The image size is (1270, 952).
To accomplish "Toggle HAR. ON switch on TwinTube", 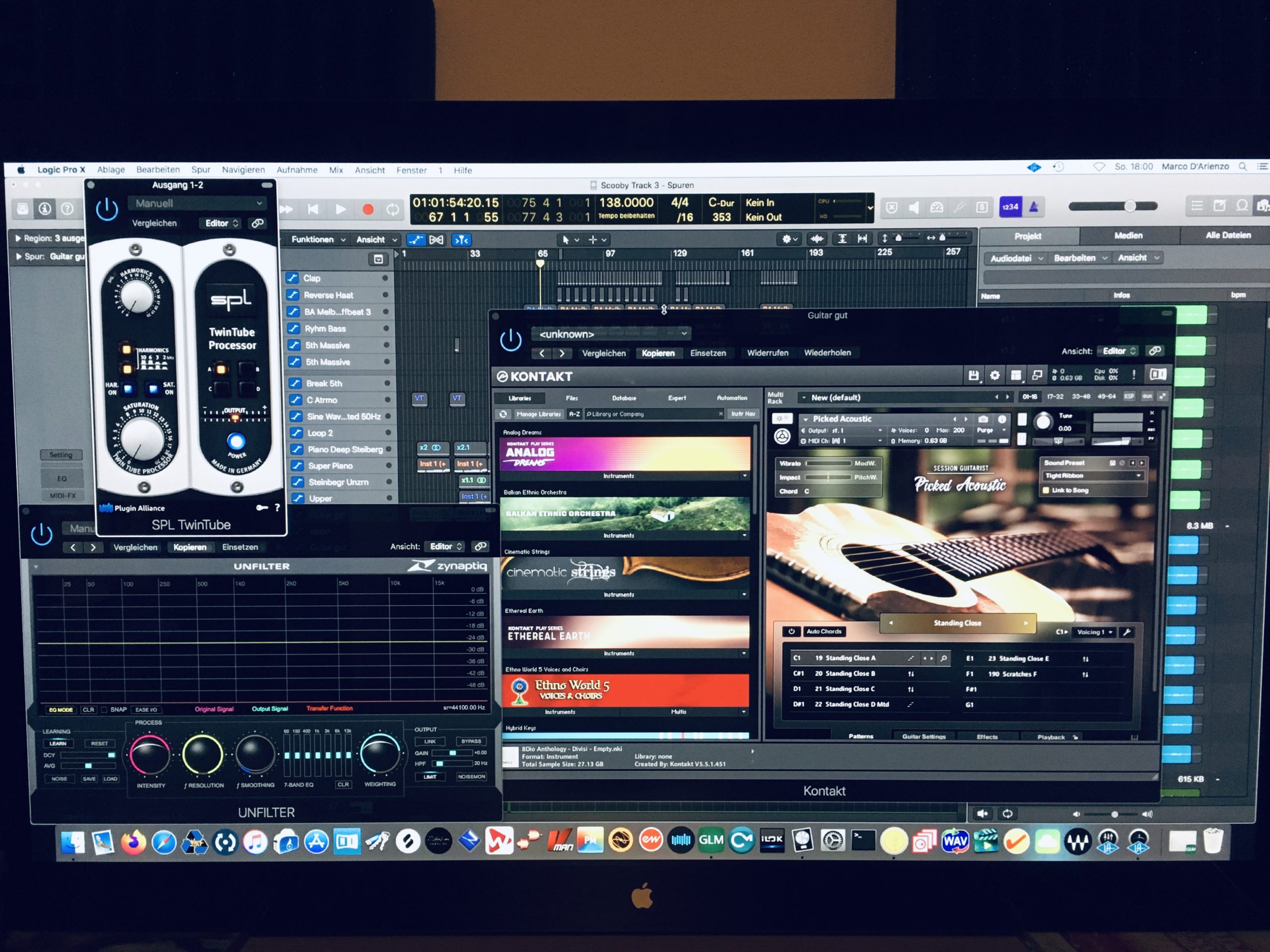I will (128, 389).
